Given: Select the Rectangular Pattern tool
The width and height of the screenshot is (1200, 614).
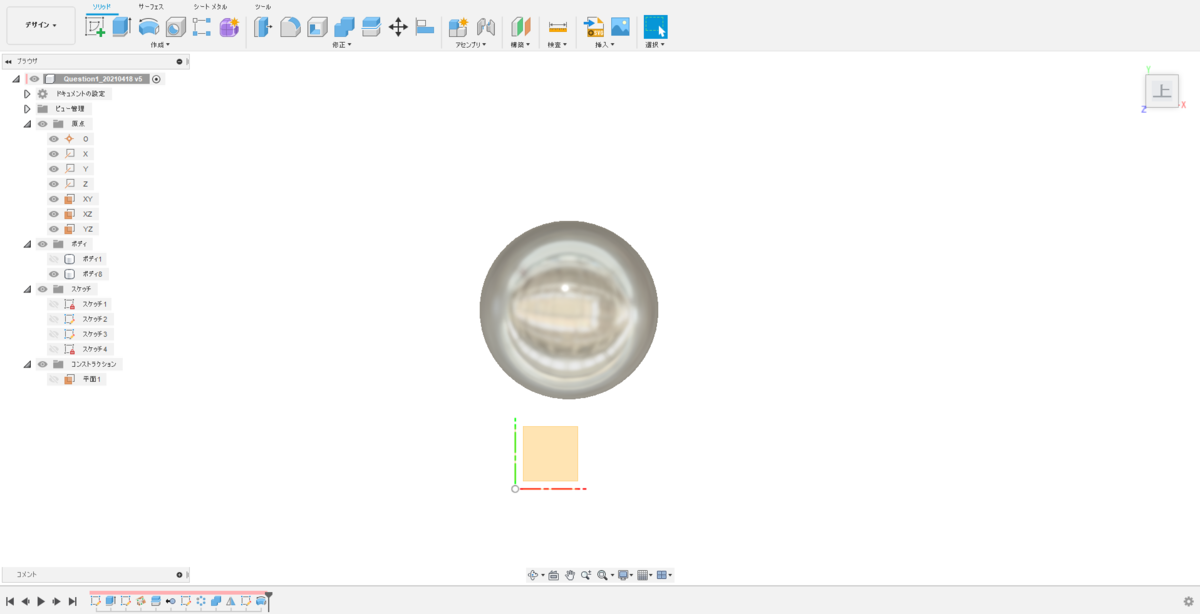Looking at the screenshot, I should coord(202,27).
